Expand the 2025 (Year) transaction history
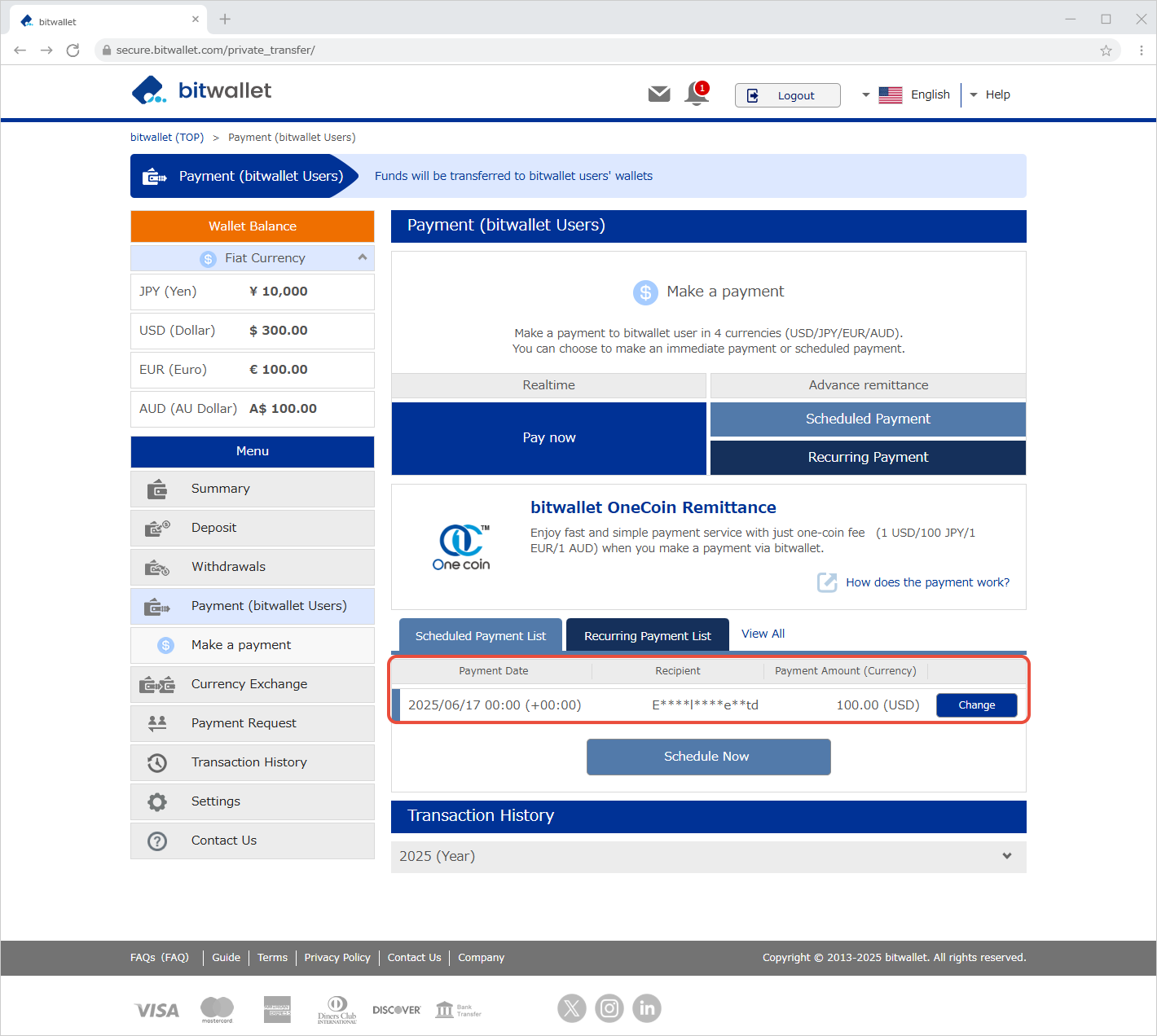Viewport: 1157px width, 1036px height. [709, 856]
